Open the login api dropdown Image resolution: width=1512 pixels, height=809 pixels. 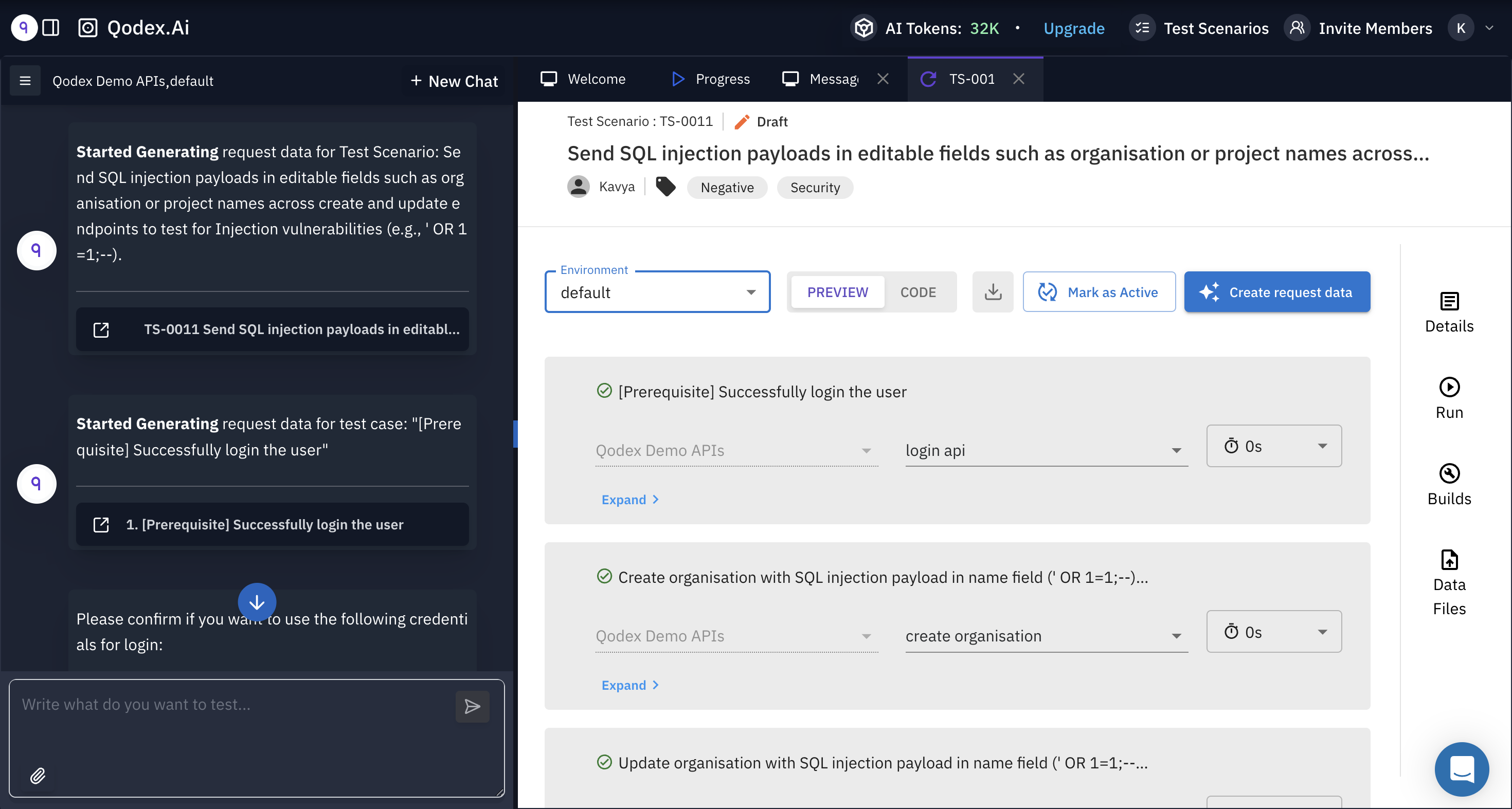1046,451
